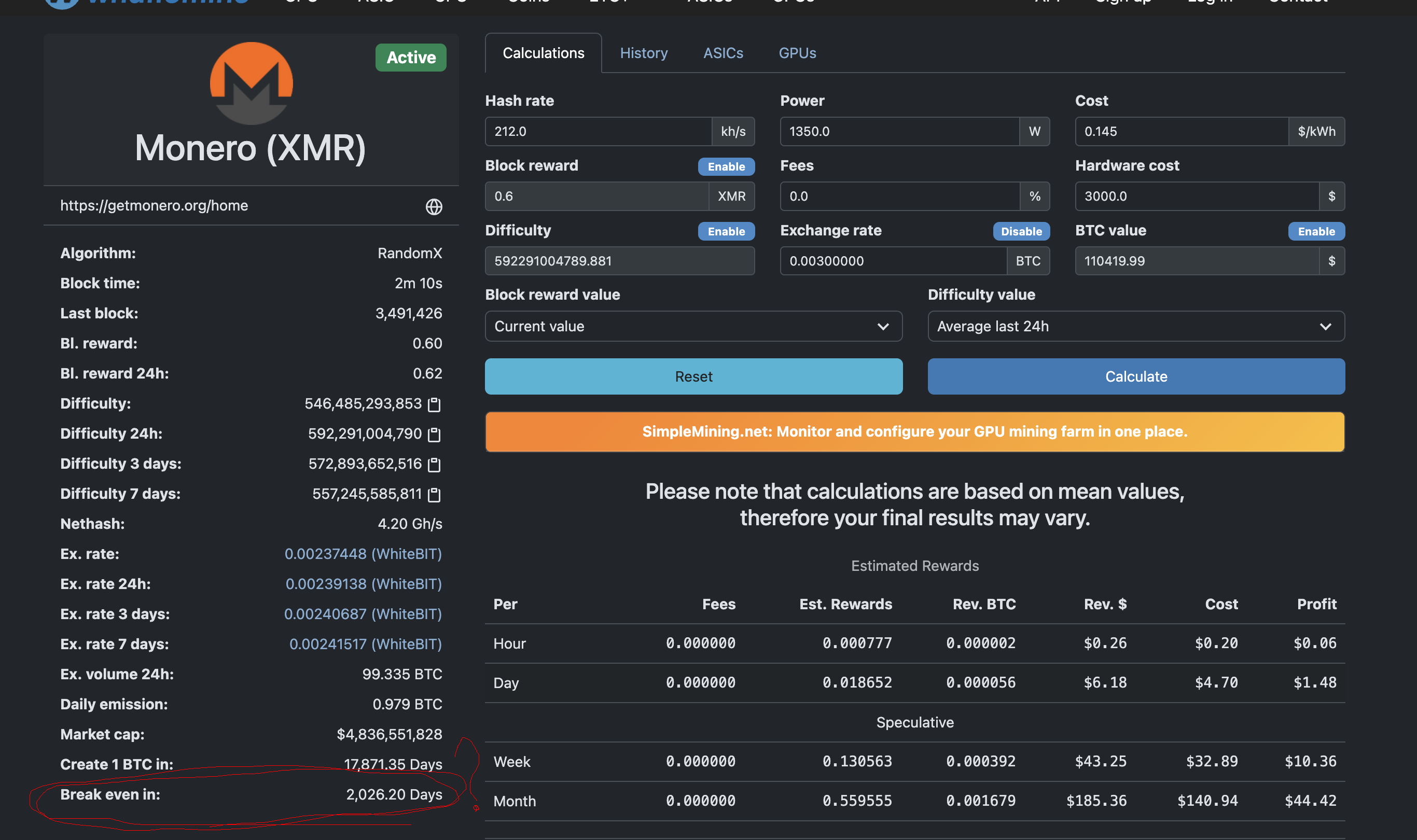Expand the Difficulty value dropdown

[1136, 326]
